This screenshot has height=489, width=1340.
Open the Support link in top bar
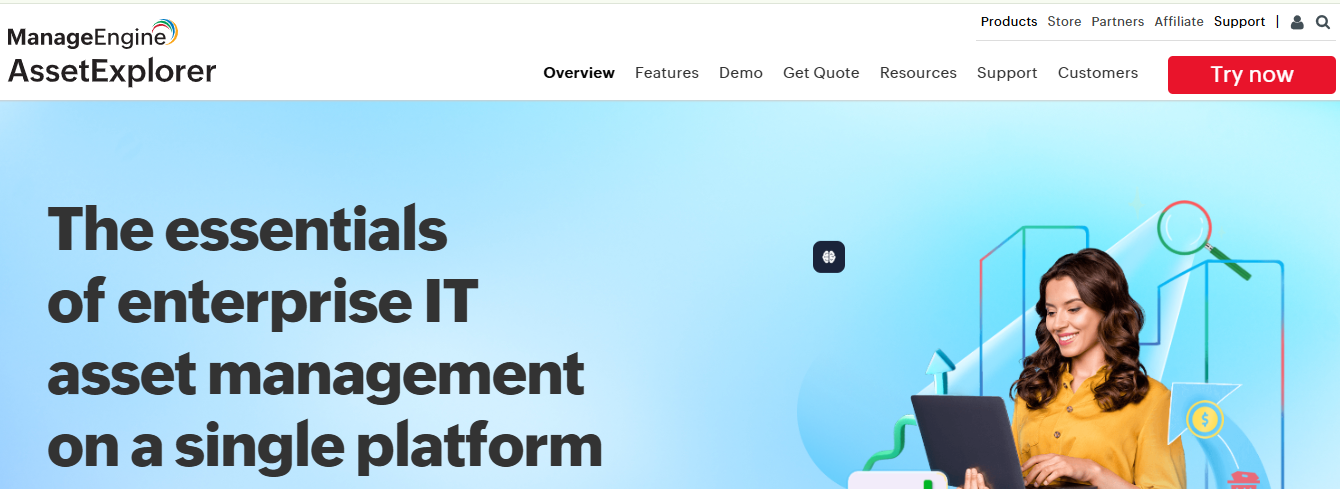coord(1240,21)
